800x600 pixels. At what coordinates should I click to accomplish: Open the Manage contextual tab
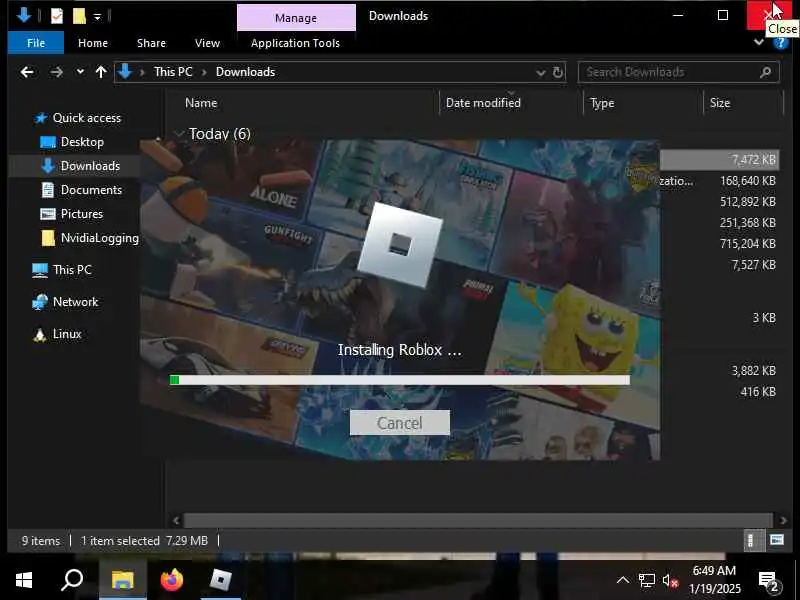point(296,18)
